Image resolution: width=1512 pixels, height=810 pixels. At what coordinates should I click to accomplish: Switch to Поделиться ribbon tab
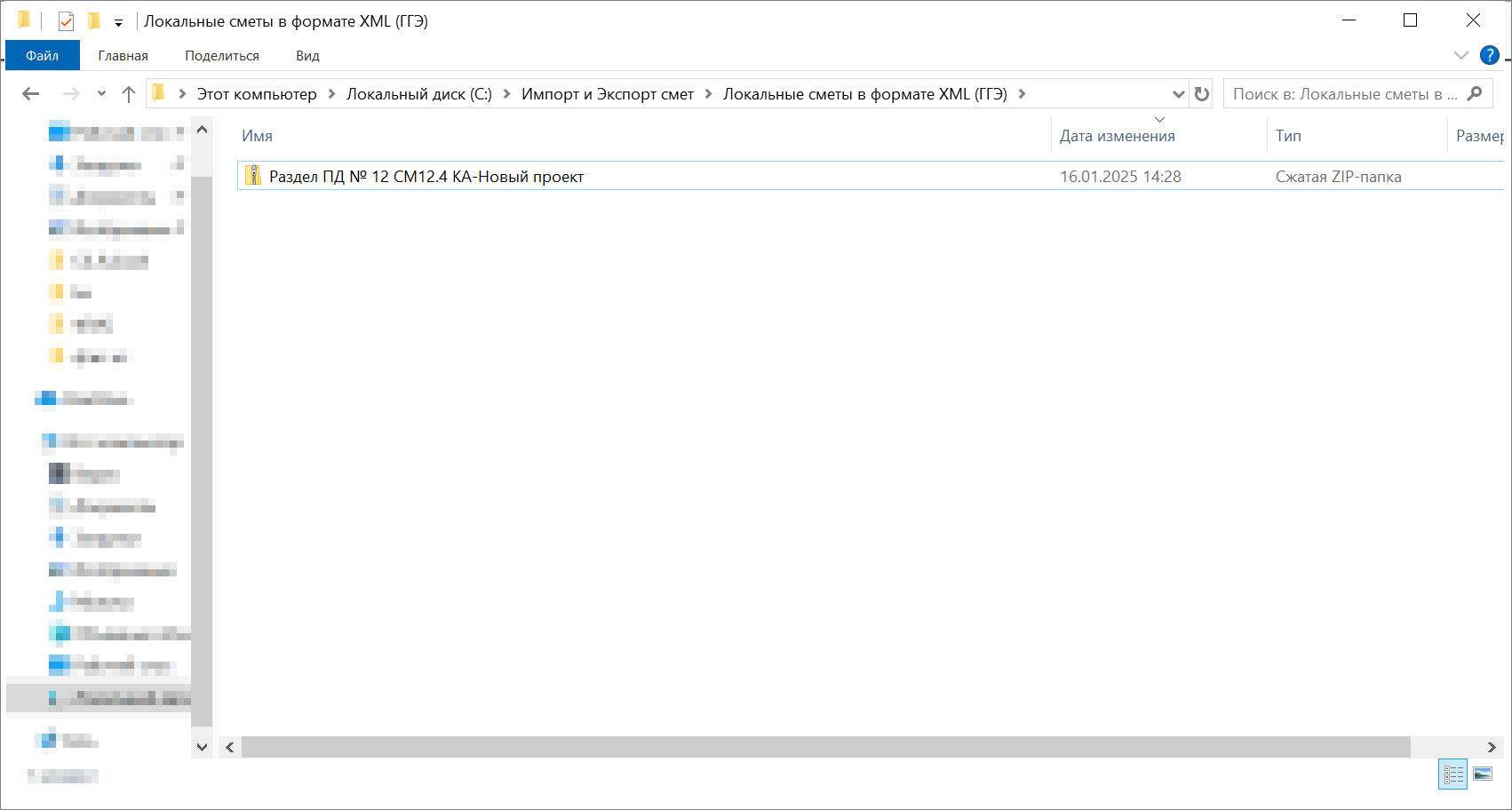pos(222,55)
